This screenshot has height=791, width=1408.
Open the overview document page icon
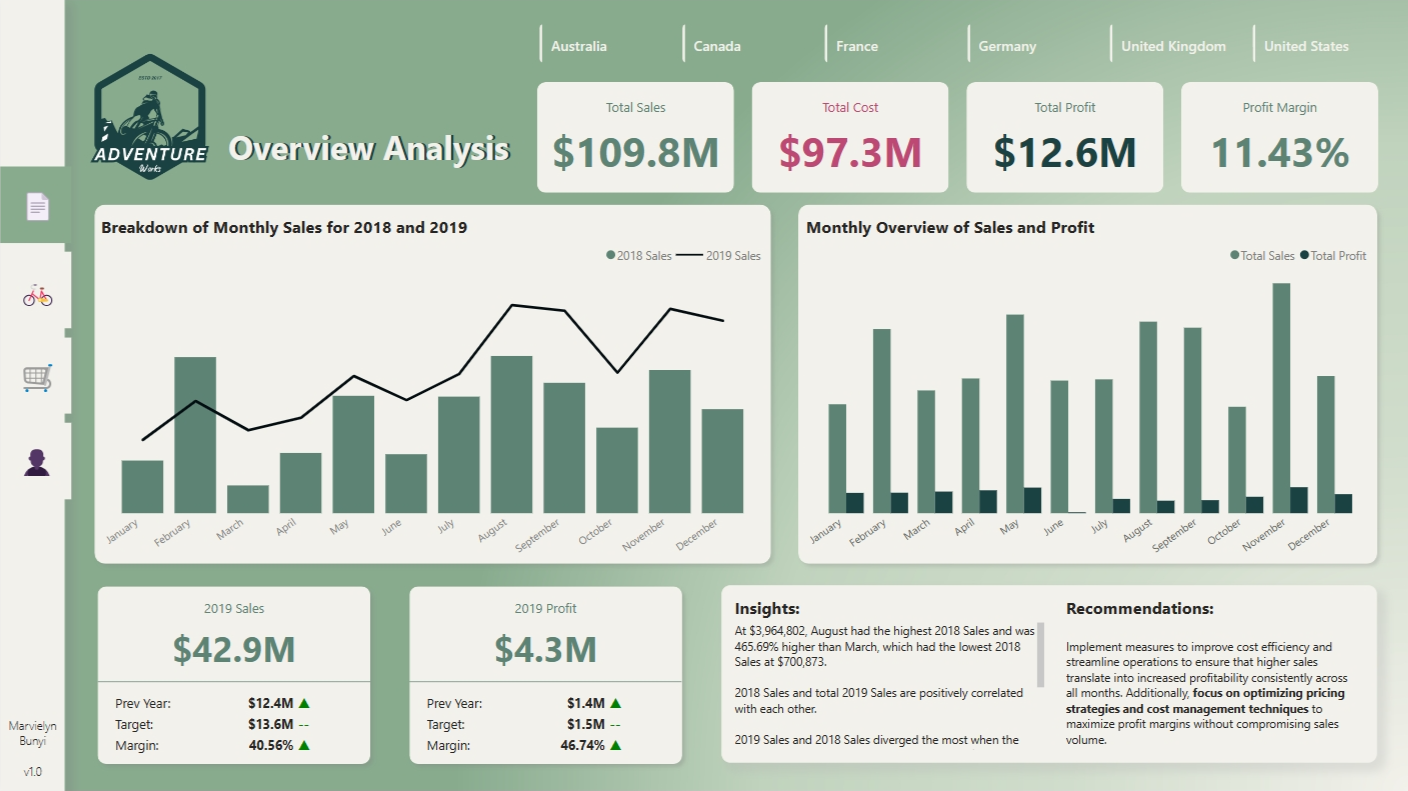[37, 207]
